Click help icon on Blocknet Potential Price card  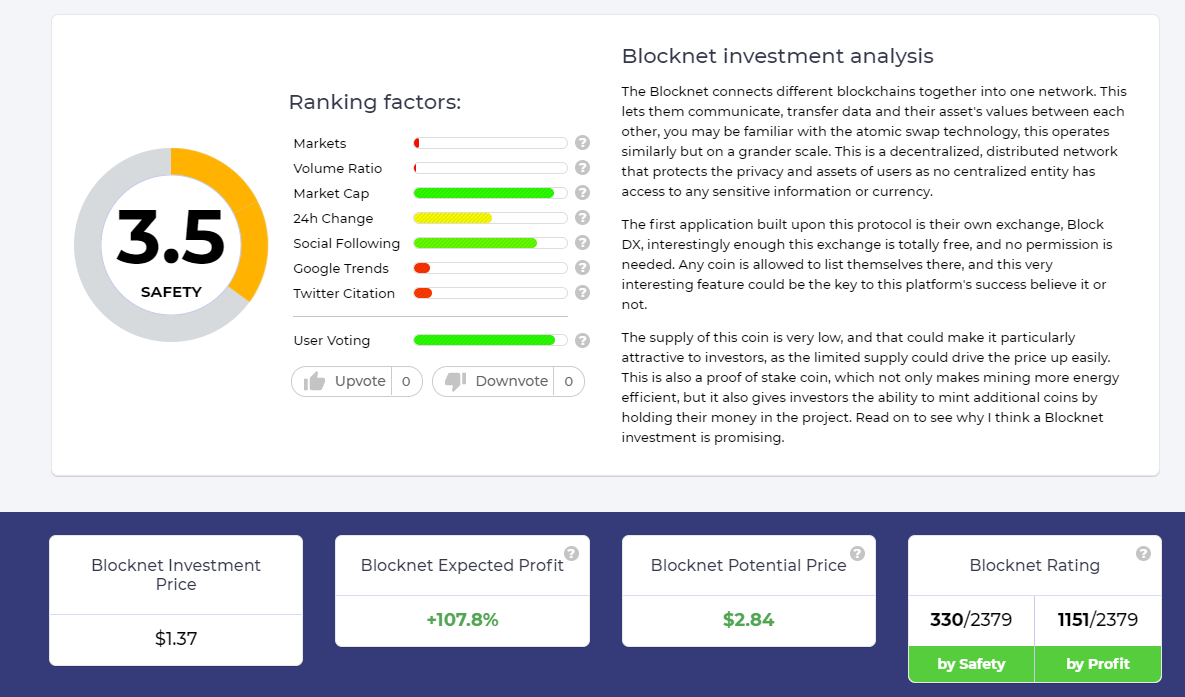click(857, 553)
